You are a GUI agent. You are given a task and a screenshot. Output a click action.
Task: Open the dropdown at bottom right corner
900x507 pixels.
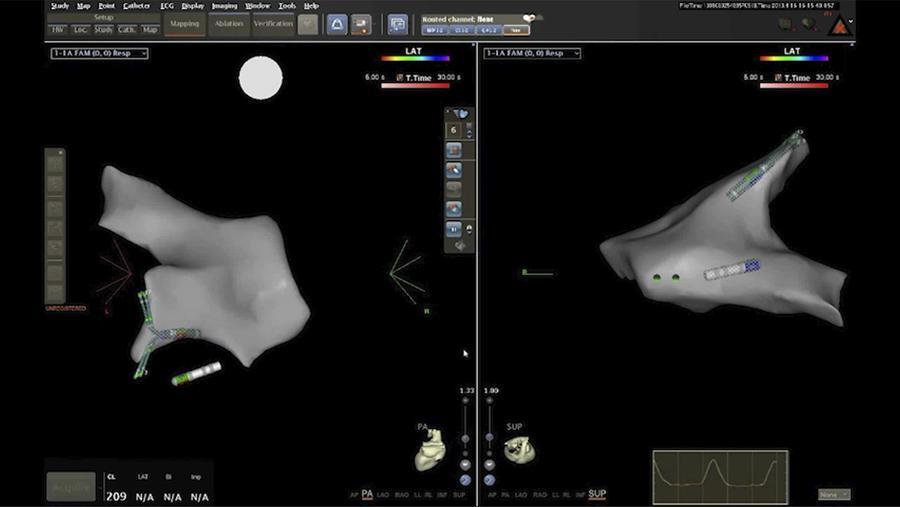tap(834, 494)
